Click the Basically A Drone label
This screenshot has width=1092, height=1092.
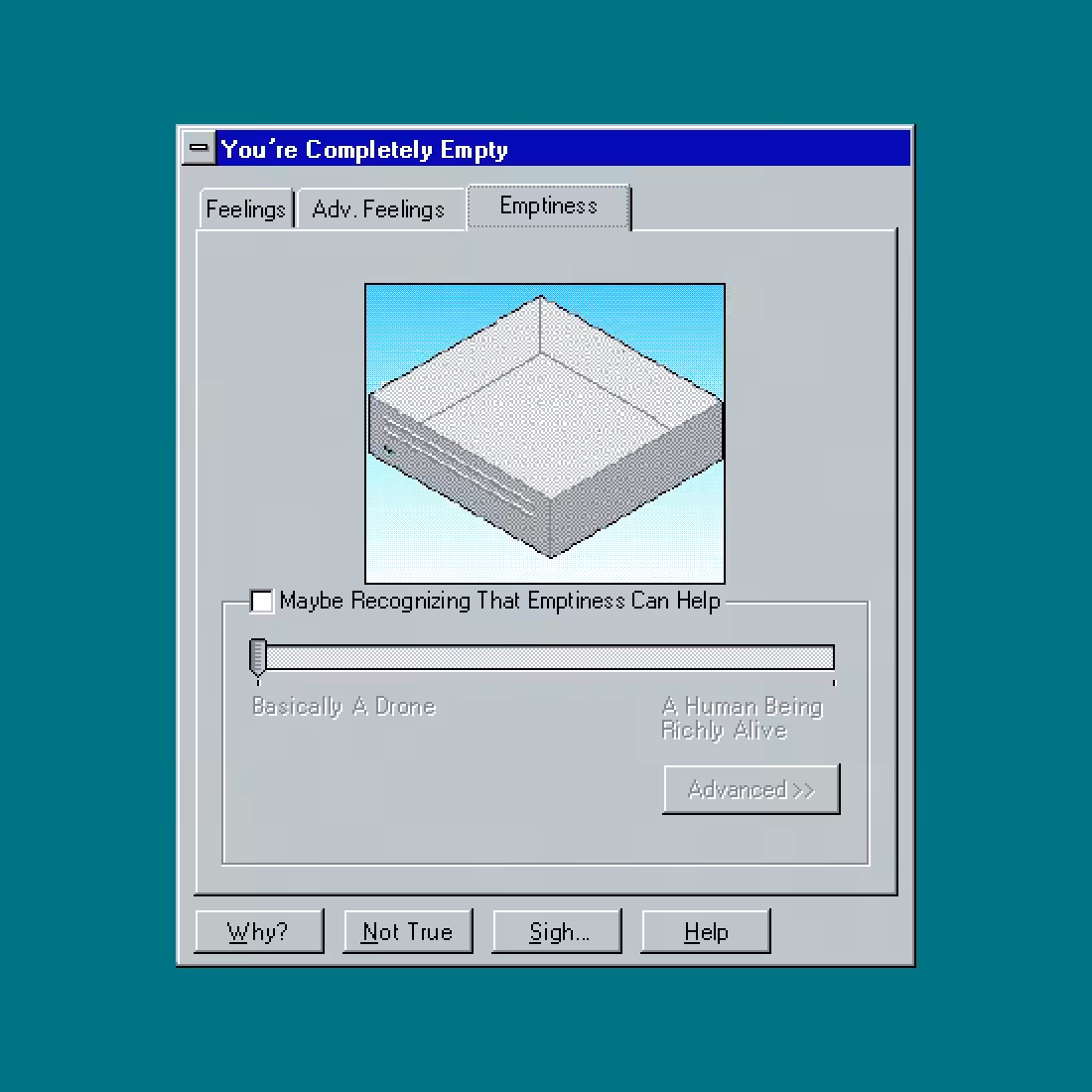coord(344,706)
